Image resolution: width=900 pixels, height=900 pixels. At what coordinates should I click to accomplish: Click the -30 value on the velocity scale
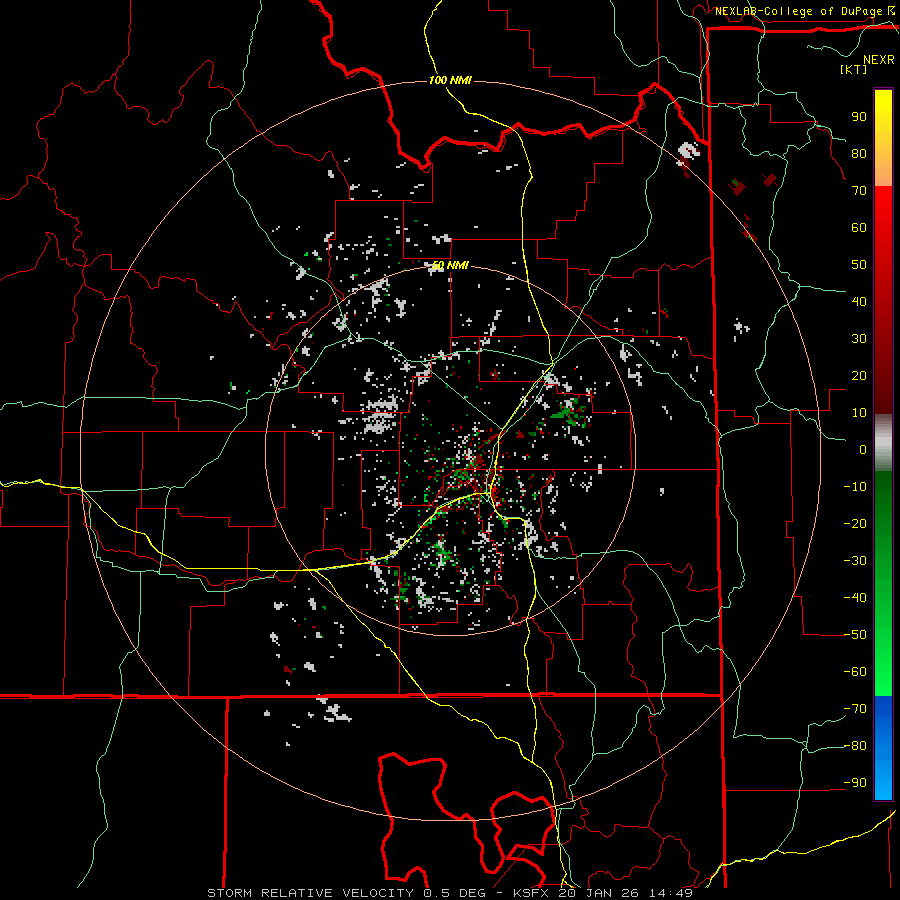point(855,561)
